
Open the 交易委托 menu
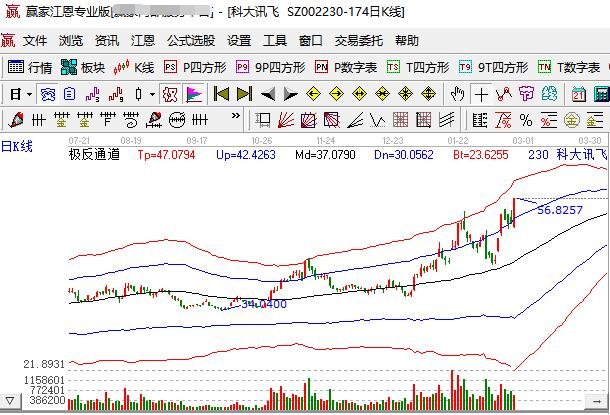point(359,40)
